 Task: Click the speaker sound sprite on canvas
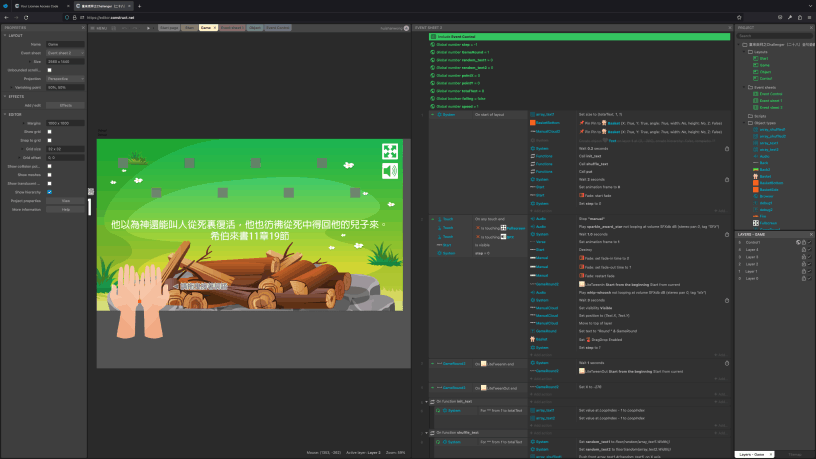click(390, 171)
